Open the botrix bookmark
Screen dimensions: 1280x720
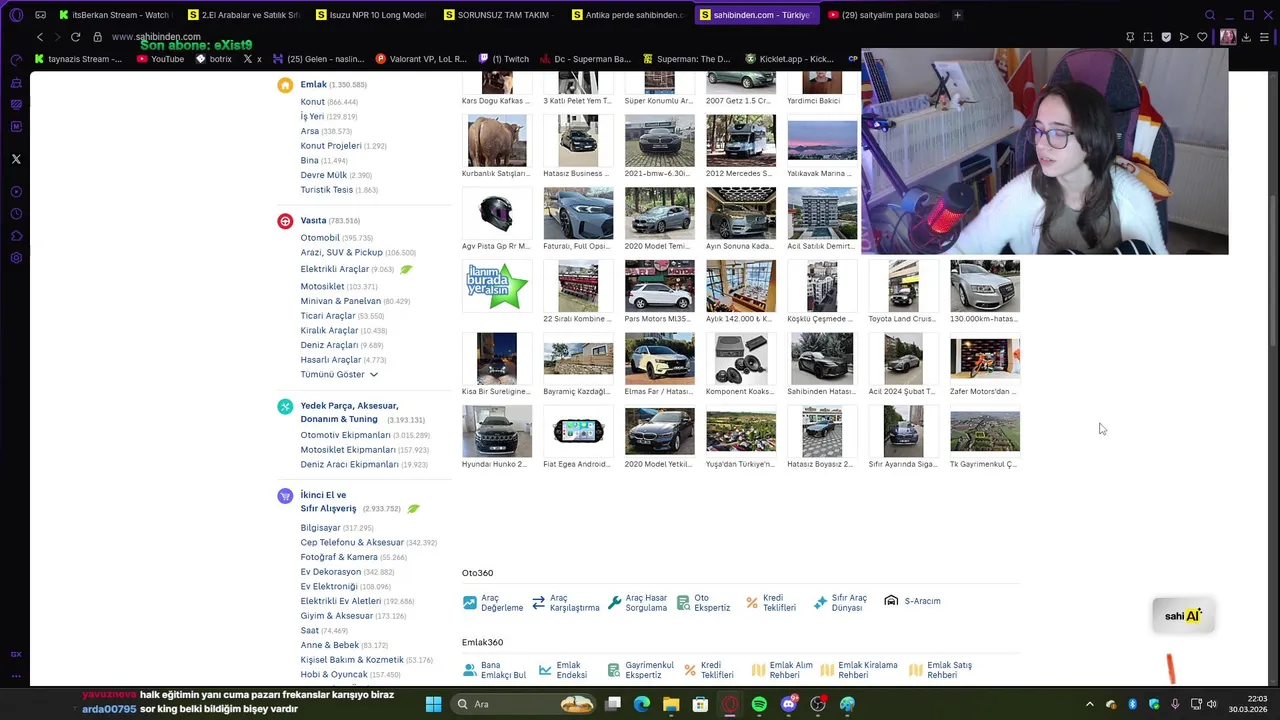pyautogui.click(x=213, y=59)
